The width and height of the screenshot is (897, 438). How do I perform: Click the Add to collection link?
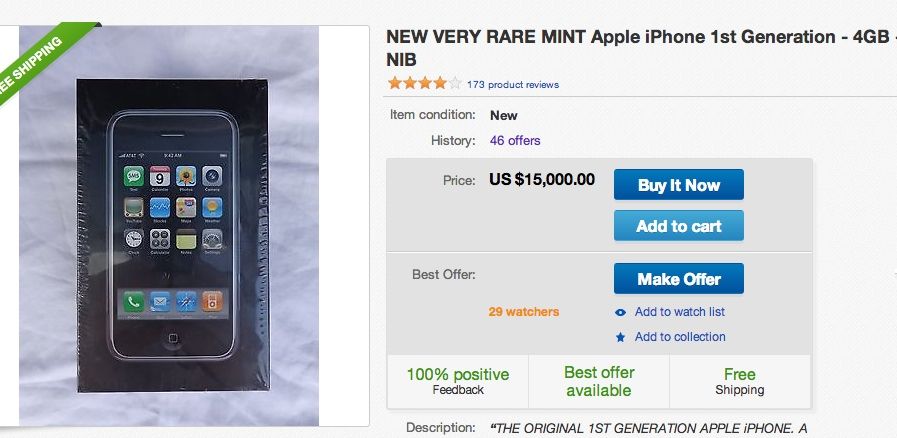[x=680, y=337]
